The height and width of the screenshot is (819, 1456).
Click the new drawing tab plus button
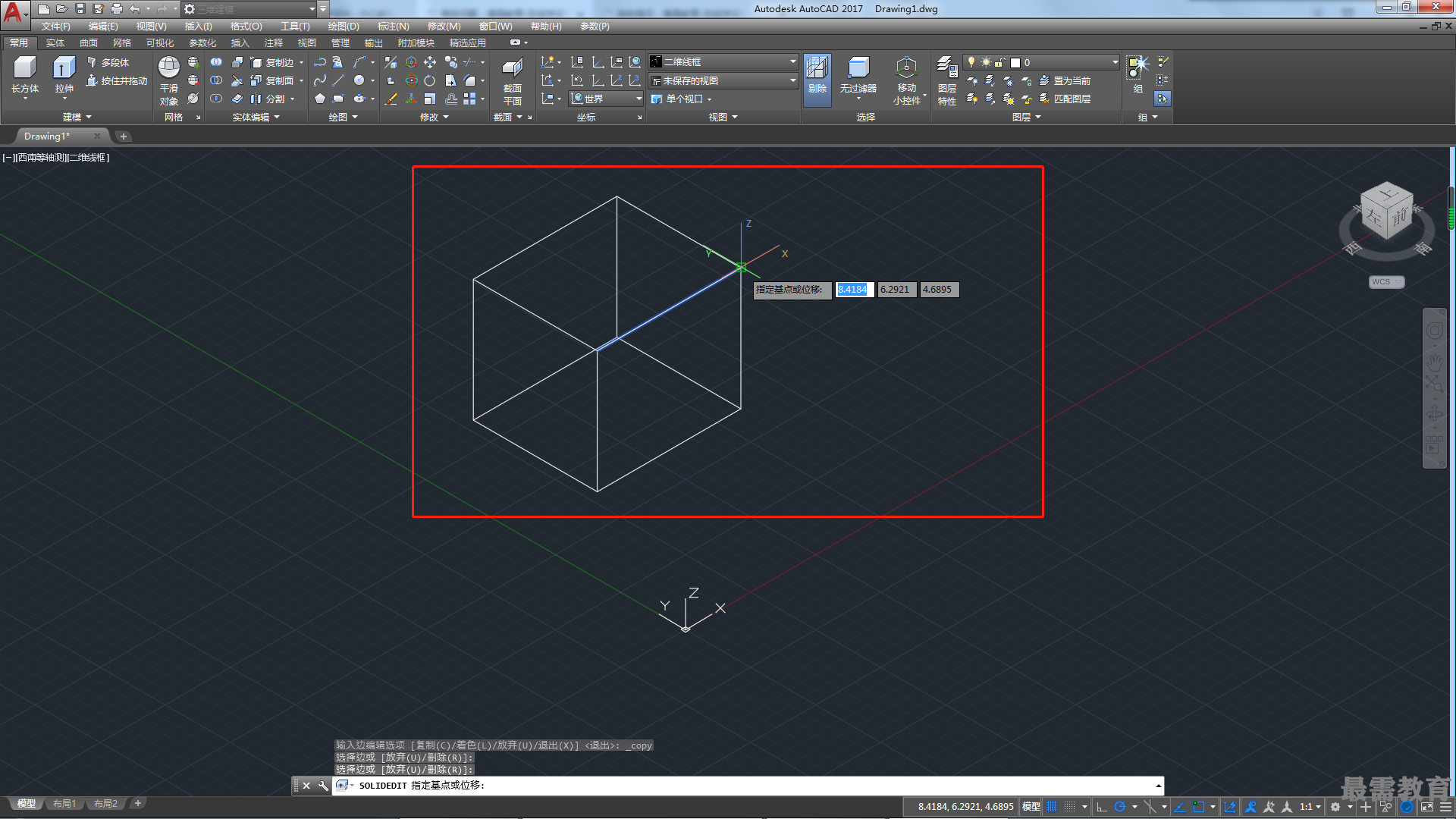point(123,136)
